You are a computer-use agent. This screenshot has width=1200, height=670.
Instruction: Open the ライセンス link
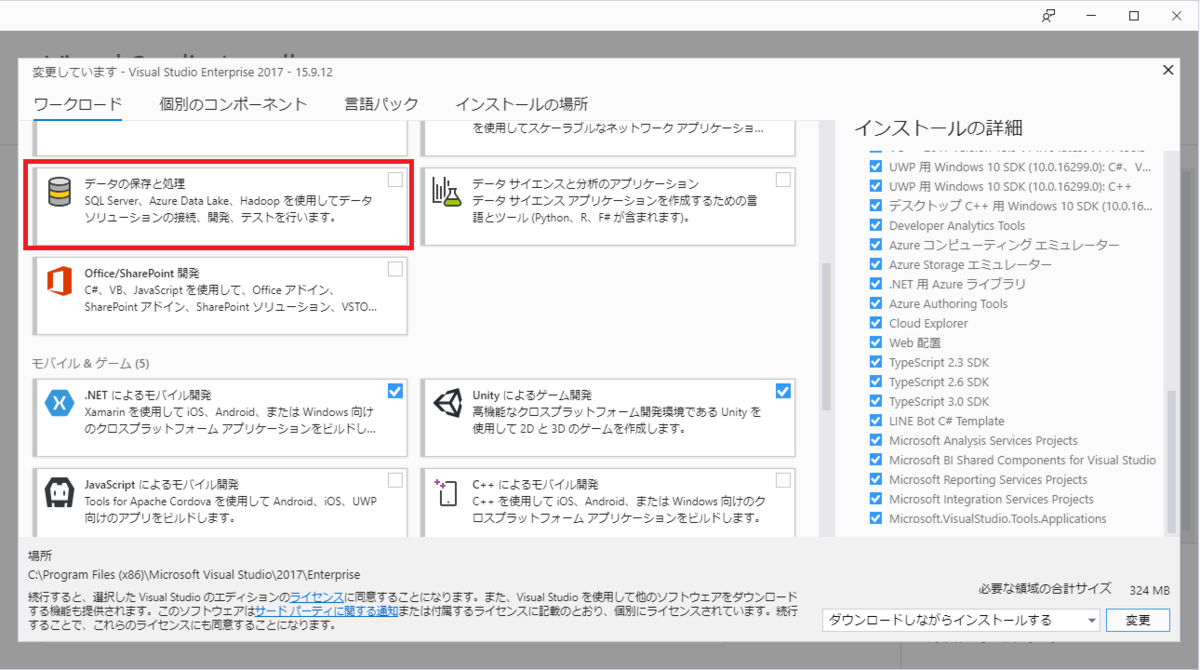[x=317, y=596]
